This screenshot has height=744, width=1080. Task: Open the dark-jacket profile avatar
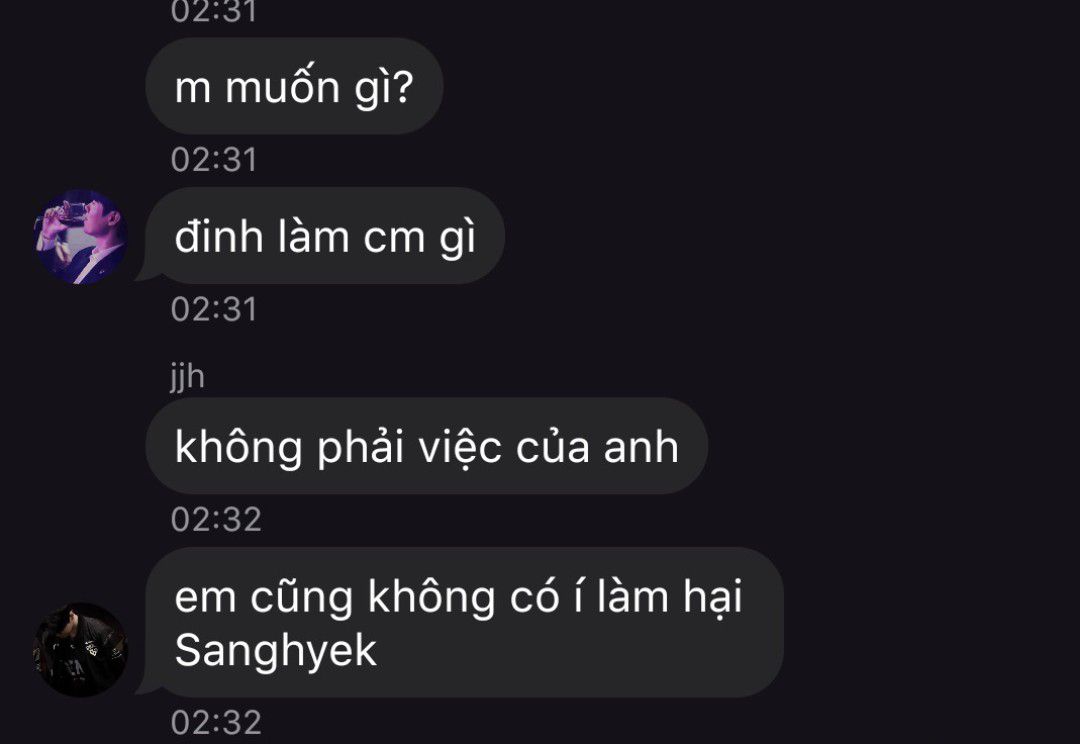tap(81, 650)
